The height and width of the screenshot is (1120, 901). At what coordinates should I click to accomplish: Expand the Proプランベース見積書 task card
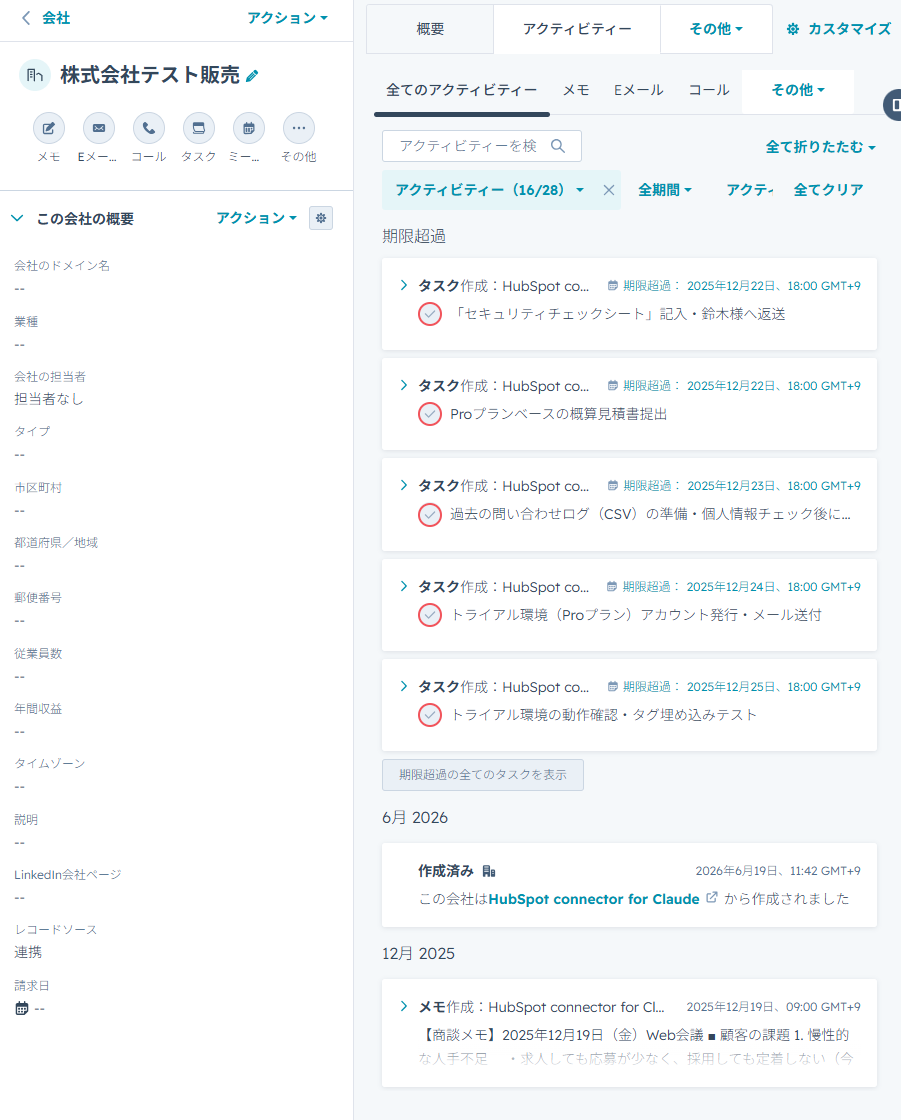click(404, 386)
